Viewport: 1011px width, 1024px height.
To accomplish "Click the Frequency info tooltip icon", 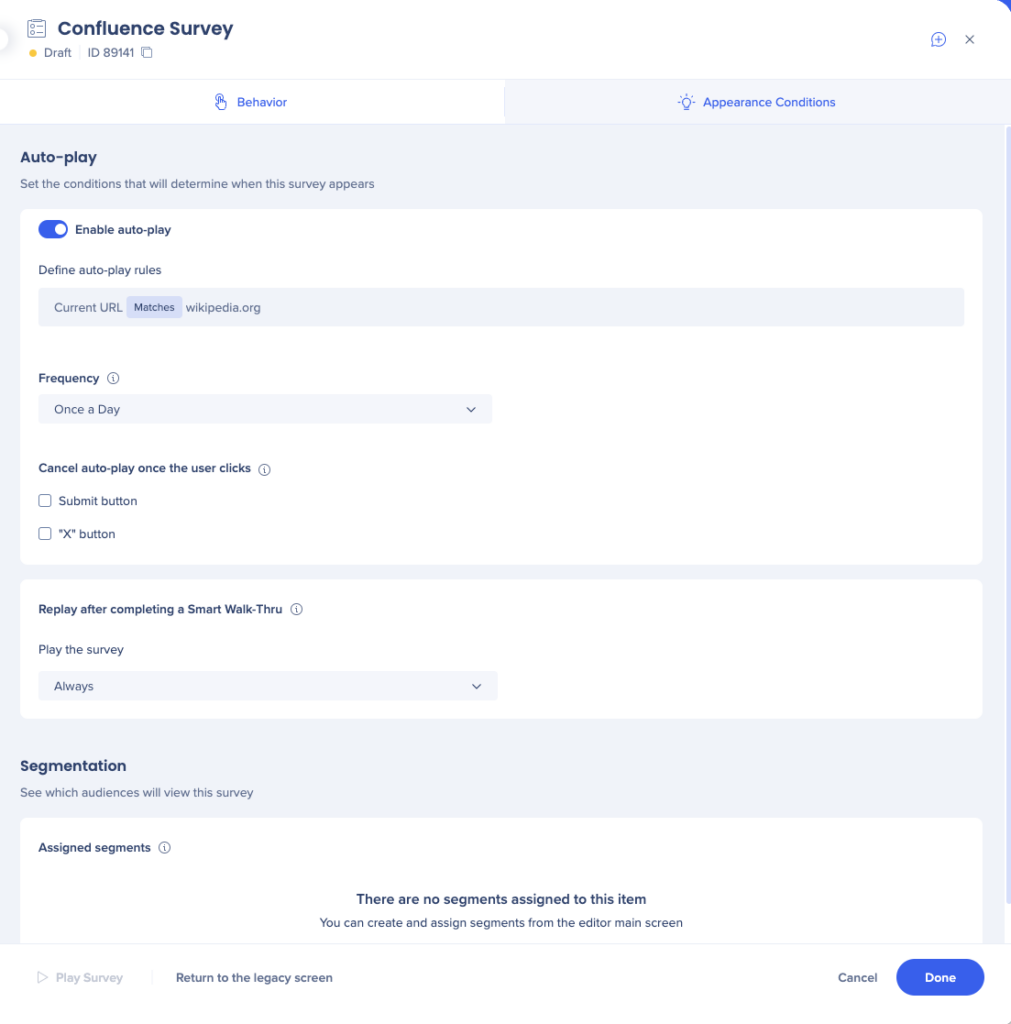I will (110, 378).
